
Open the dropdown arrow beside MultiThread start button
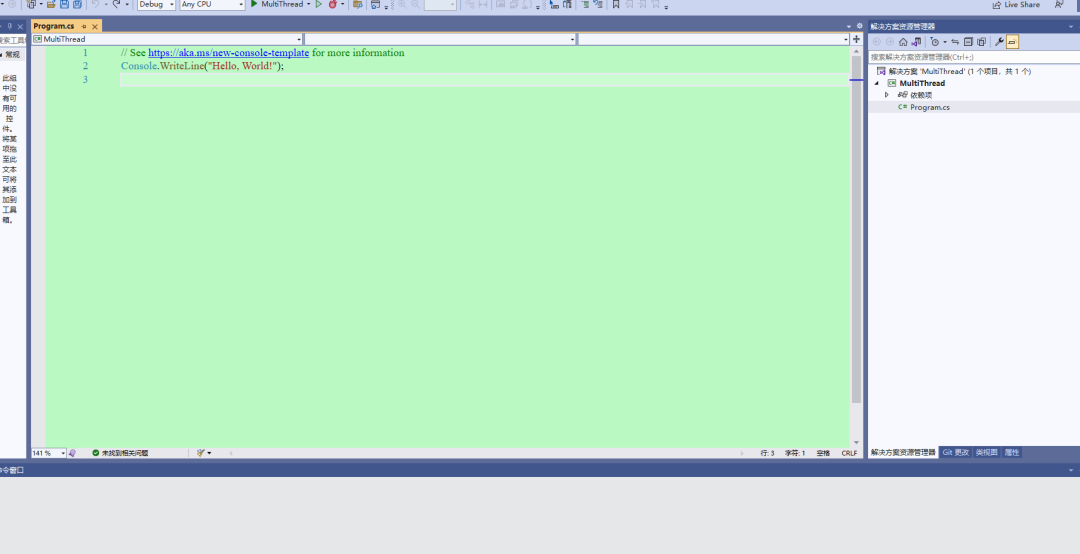pyautogui.click(x=309, y=4)
